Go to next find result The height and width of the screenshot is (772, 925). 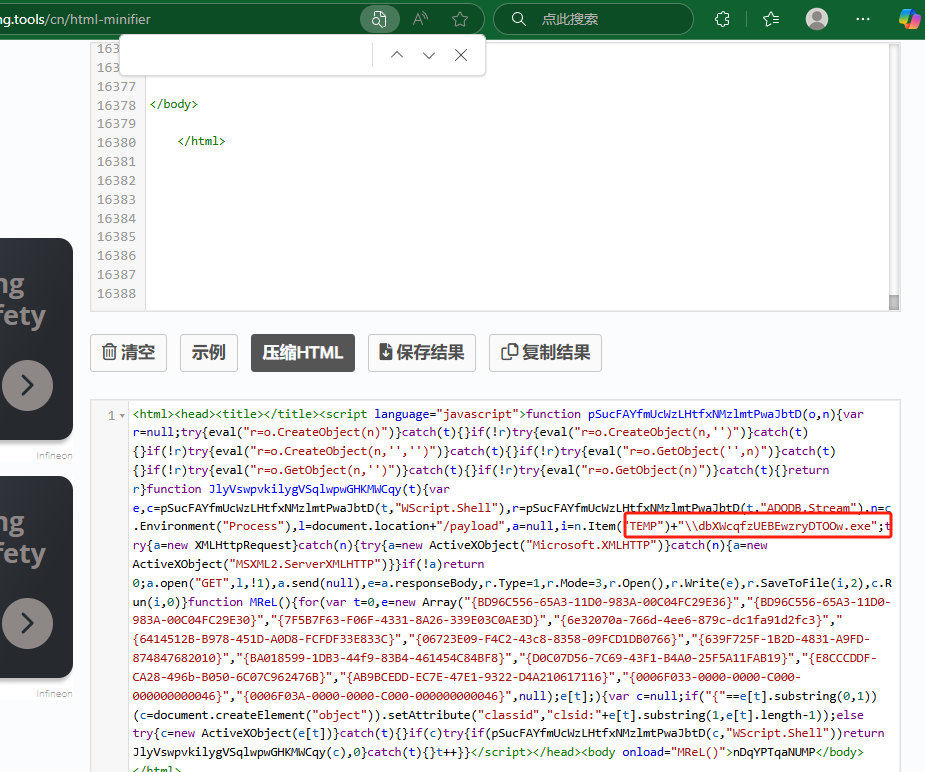tap(429, 55)
